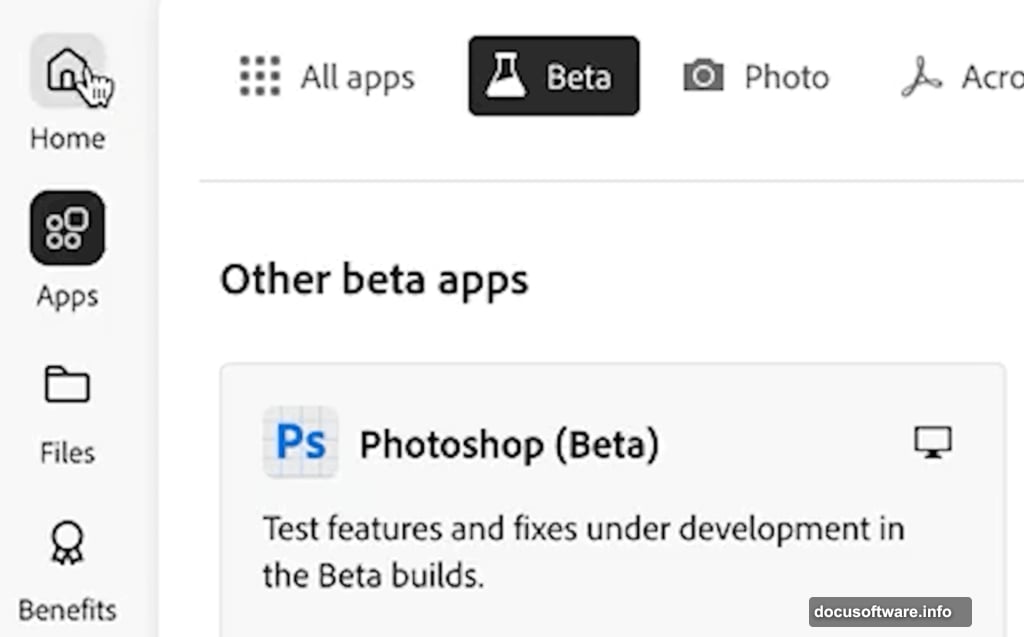Click the desktop monitor icon on Photoshop card

click(933, 442)
